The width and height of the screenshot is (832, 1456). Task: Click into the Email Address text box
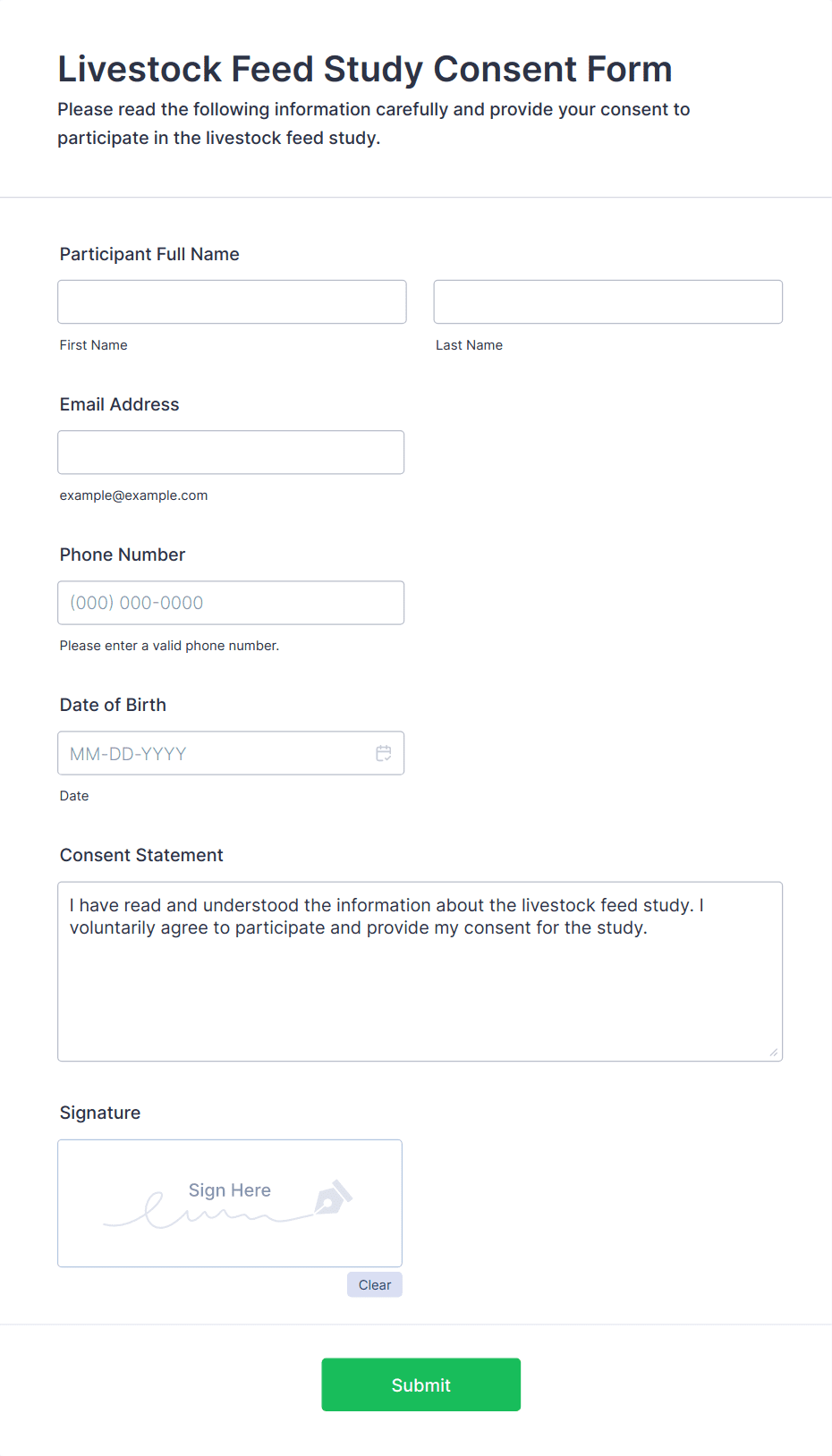231,453
